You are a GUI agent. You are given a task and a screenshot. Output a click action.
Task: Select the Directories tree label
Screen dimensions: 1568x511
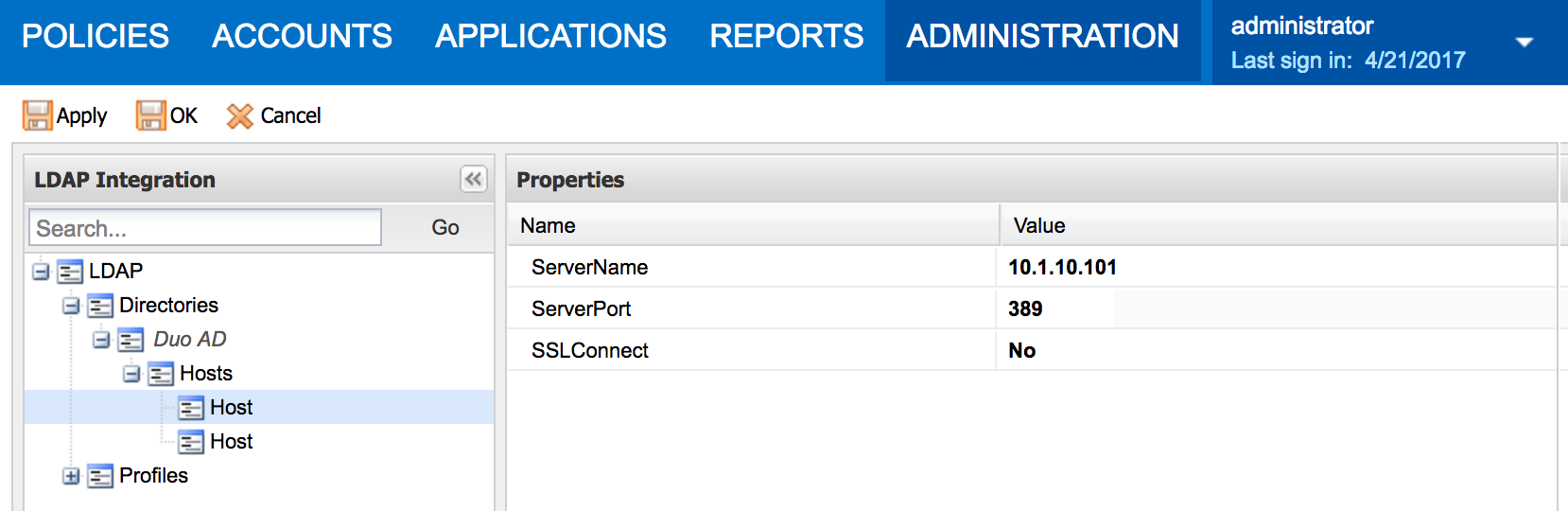[x=168, y=305]
